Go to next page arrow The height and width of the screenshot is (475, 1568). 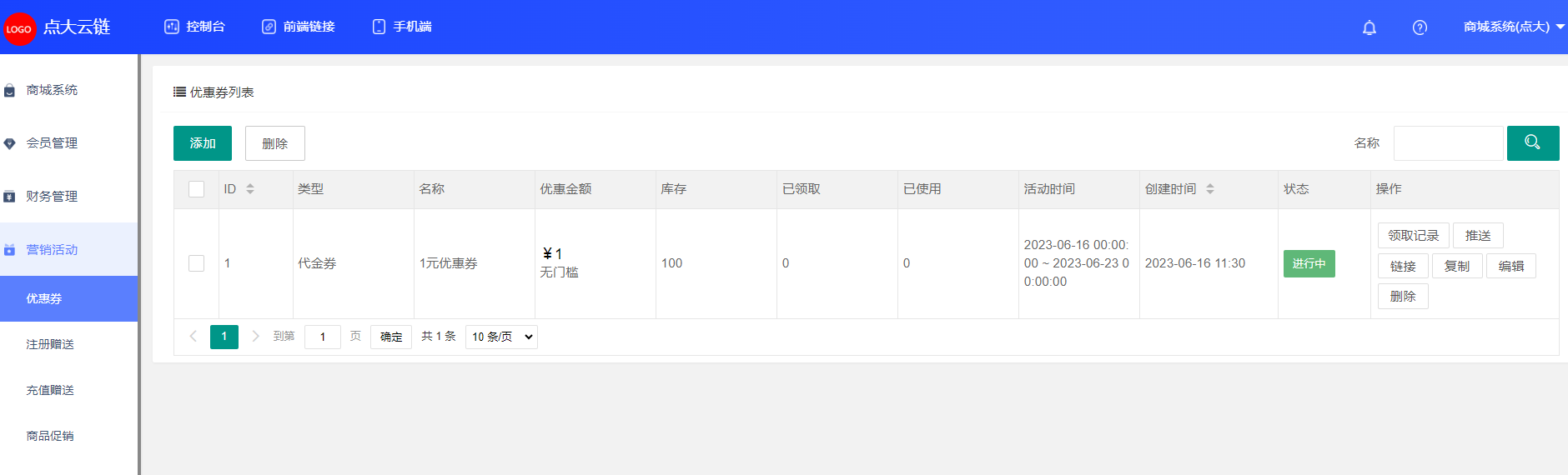(x=255, y=337)
